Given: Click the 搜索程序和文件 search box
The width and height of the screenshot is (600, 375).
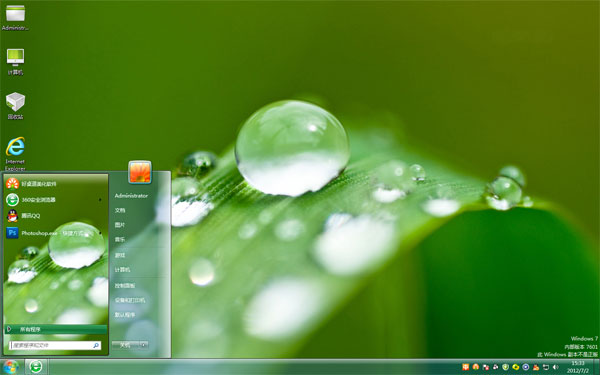Looking at the screenshot, I should pyautogui.click(x=55, y=345).
